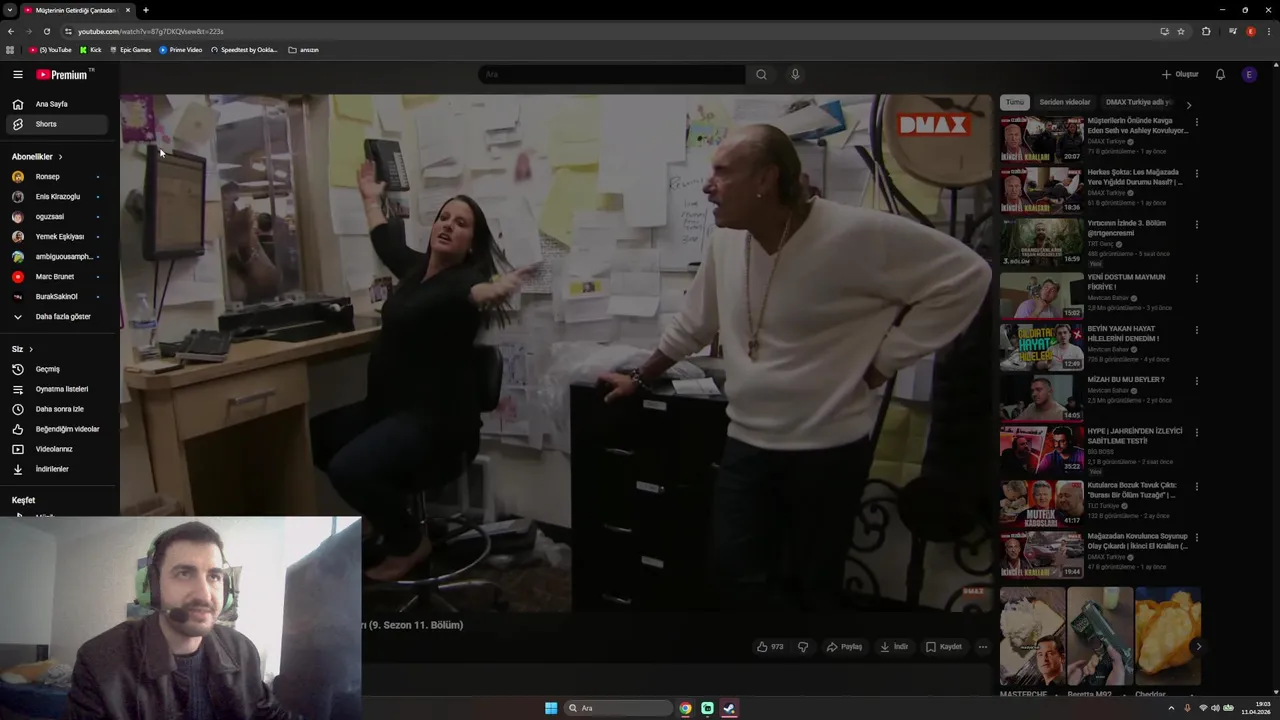Start voice search with the microphone icon
The height and width of the screenshot is (720, 1280).
pyautogui.click(x=795, y=74)
